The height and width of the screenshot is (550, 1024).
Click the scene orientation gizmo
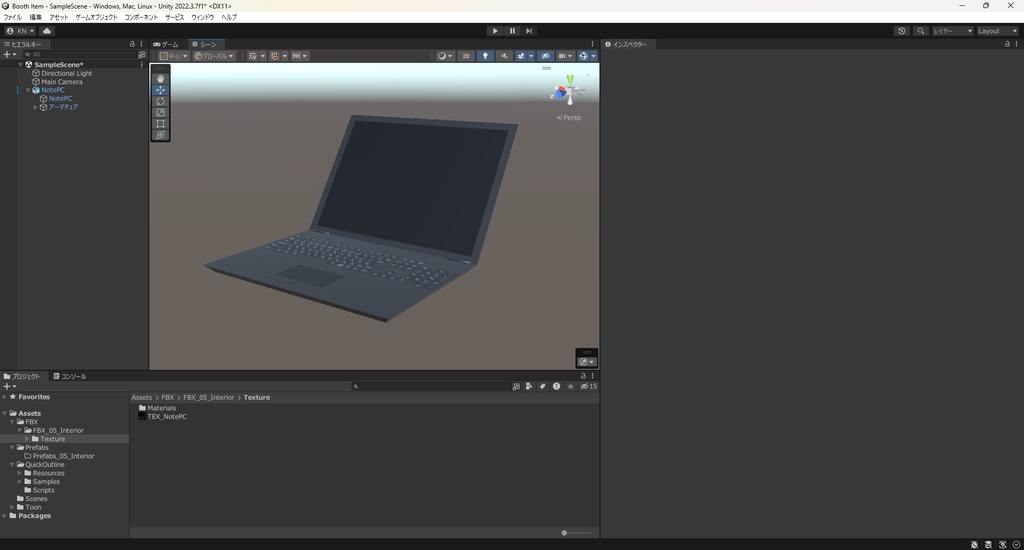point(569,91)
